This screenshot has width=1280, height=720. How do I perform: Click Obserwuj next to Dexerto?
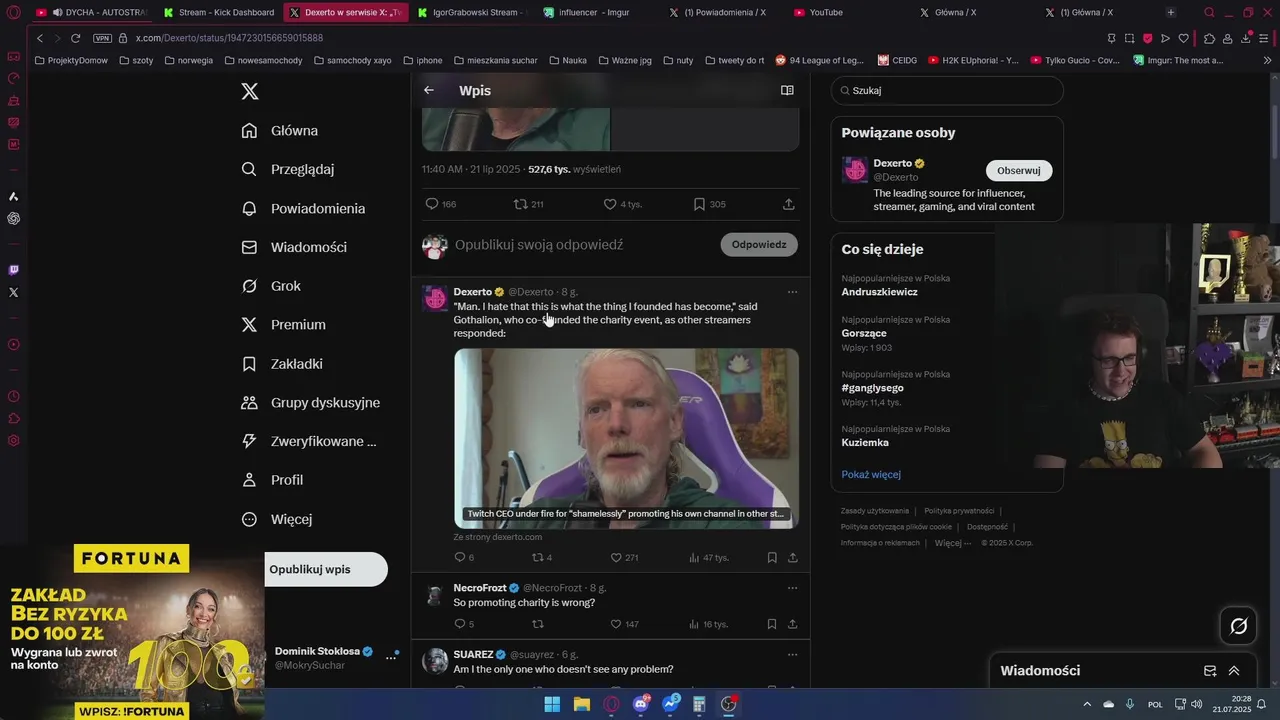[1019, 170]
